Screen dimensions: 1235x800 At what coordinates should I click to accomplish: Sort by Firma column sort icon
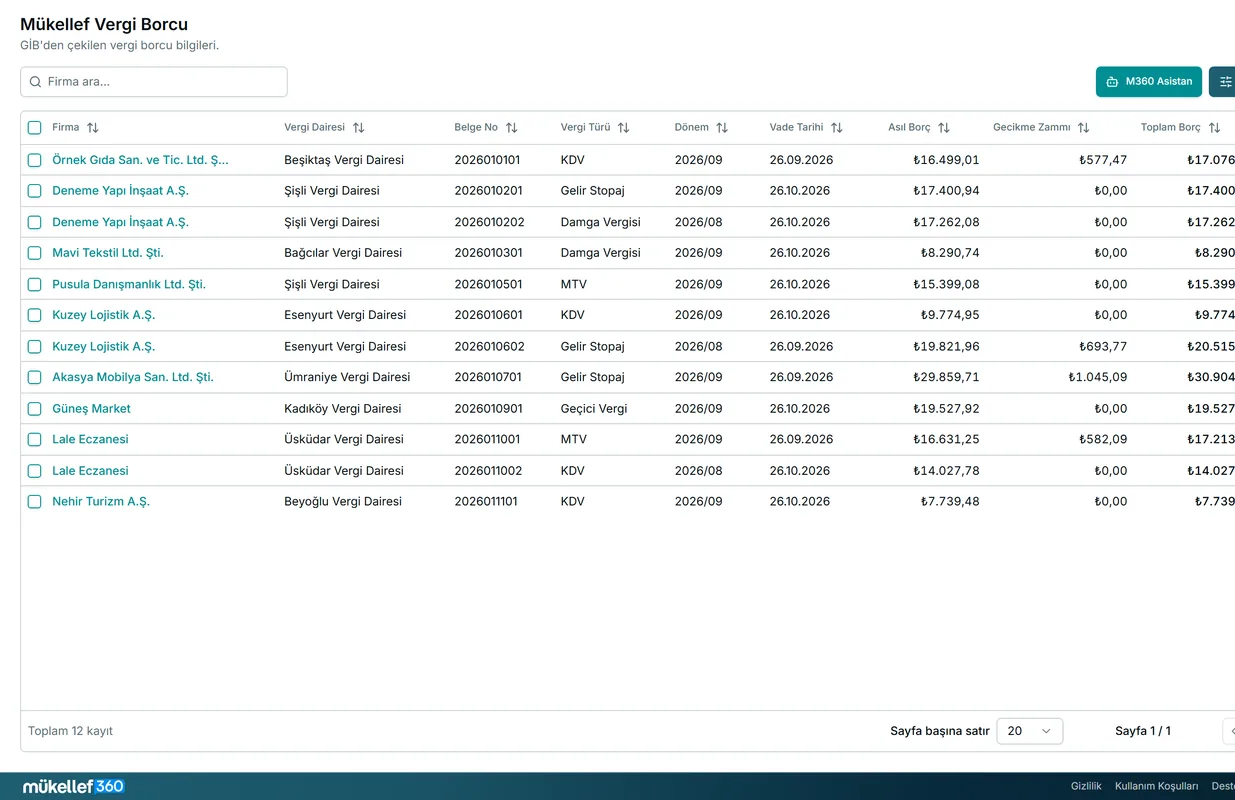(93, 128)
